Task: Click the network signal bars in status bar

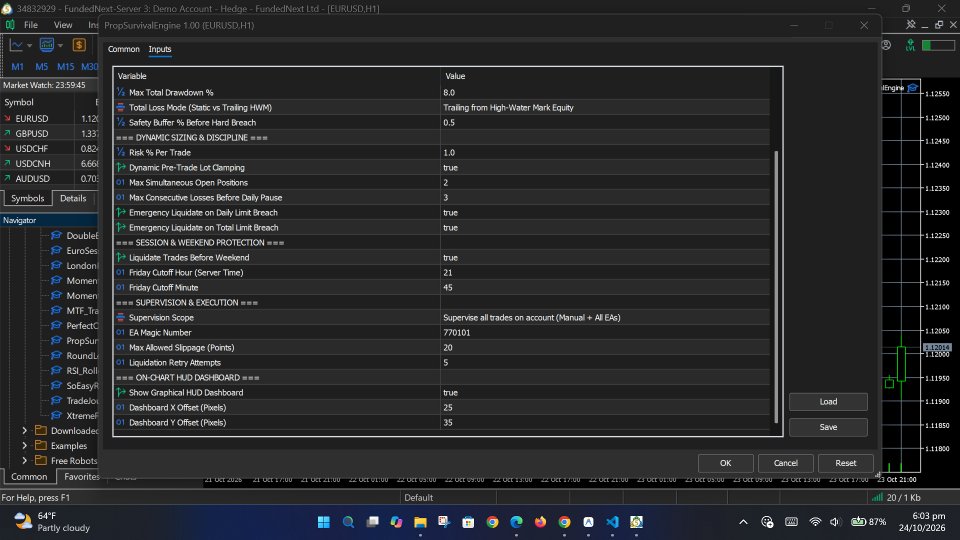Action: point(877,497)
